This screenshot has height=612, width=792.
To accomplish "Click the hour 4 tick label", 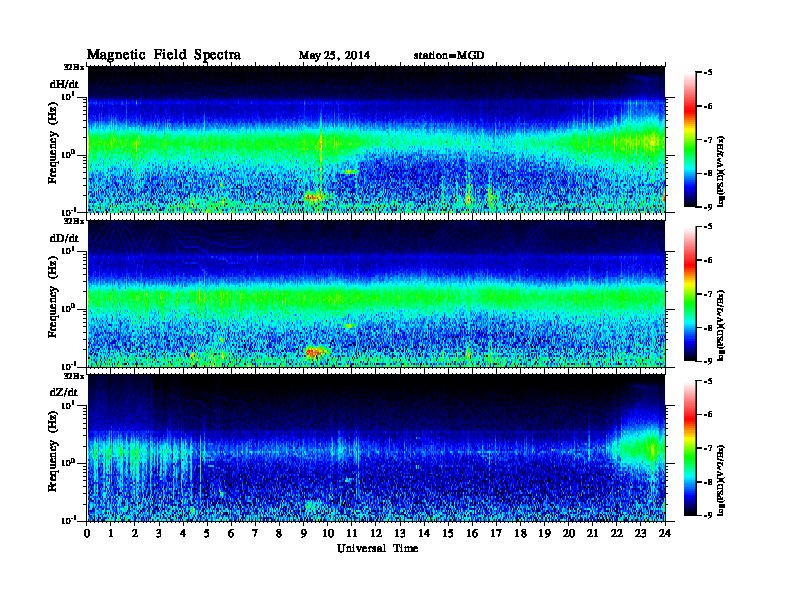I will (x=183, y=533).
